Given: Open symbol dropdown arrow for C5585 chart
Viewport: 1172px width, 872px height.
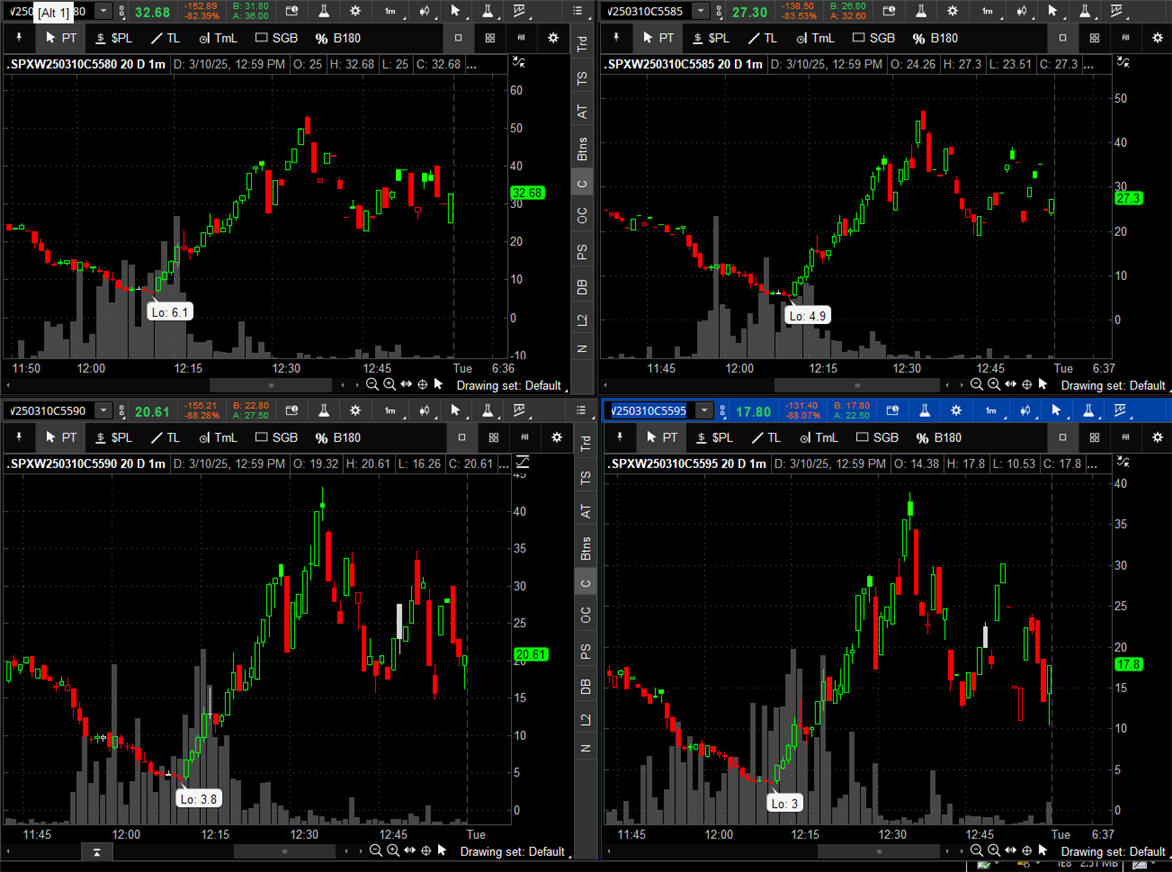Looking at the screenshot, I should [700, 11].
